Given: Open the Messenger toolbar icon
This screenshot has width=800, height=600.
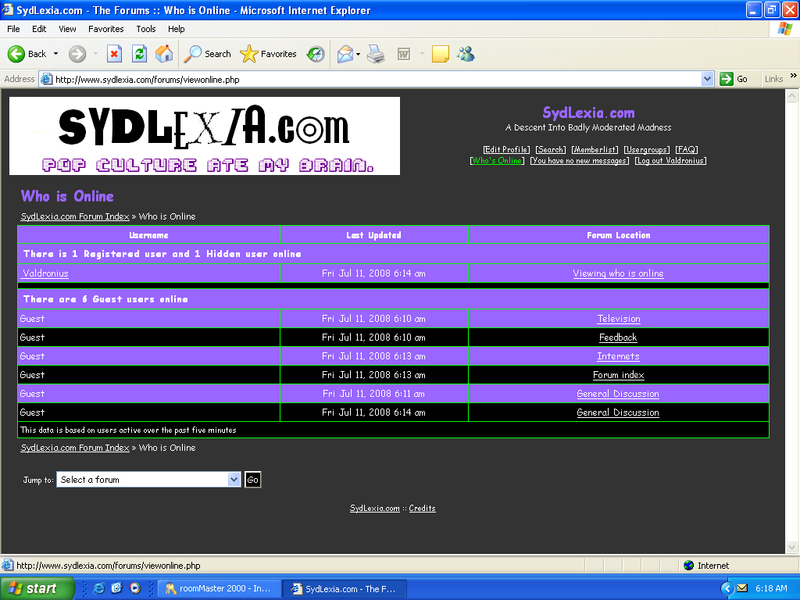Looking at the screenshot, I should [466, 54].
